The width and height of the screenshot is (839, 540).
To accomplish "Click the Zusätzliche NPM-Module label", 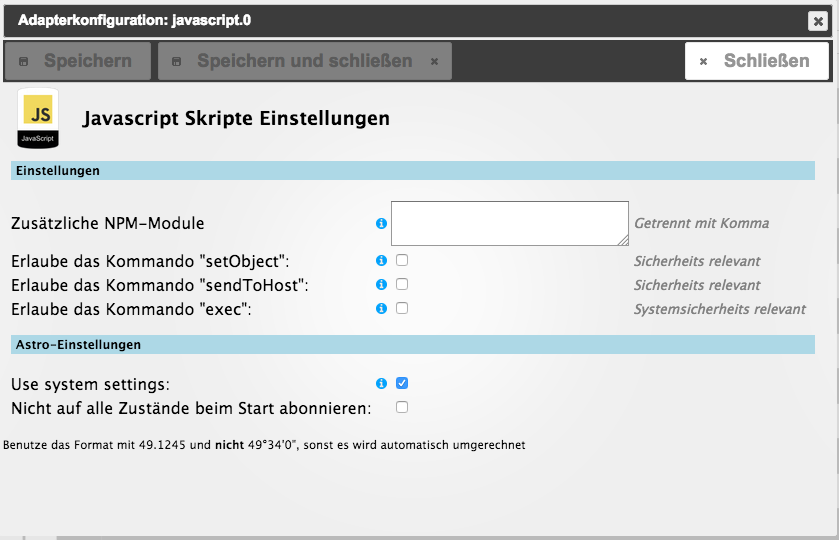I will [108, 223].
